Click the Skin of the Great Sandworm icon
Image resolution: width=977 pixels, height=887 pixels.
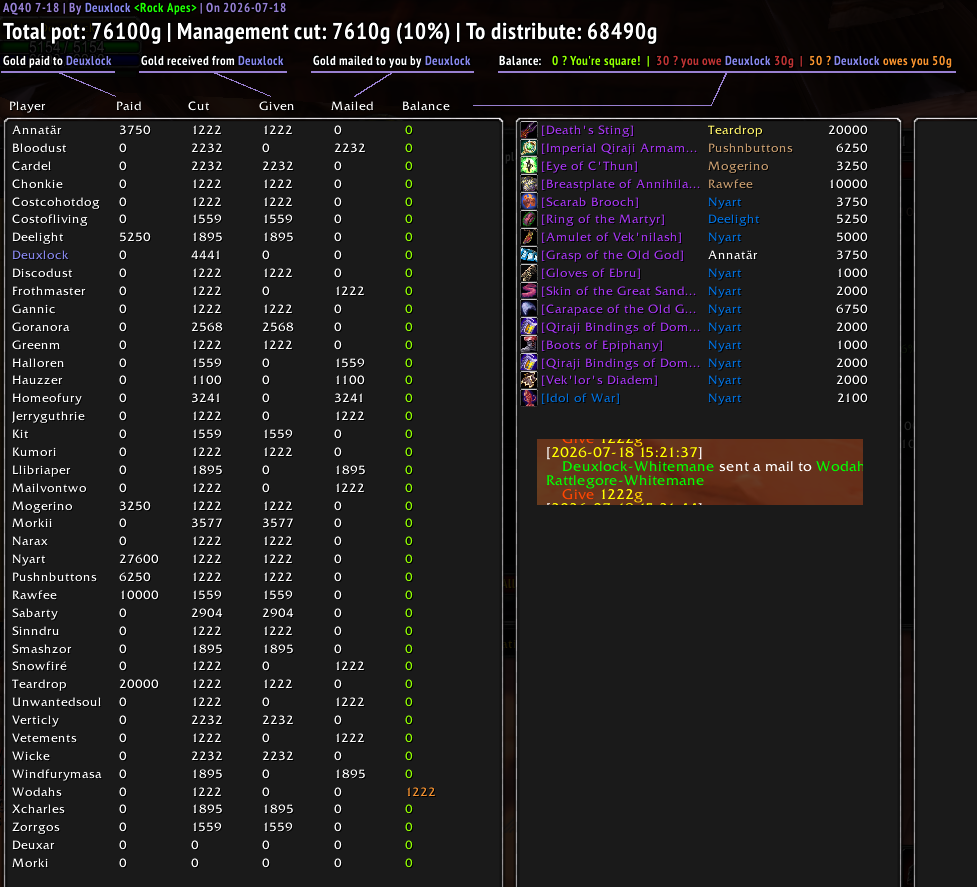pos(528,291)
